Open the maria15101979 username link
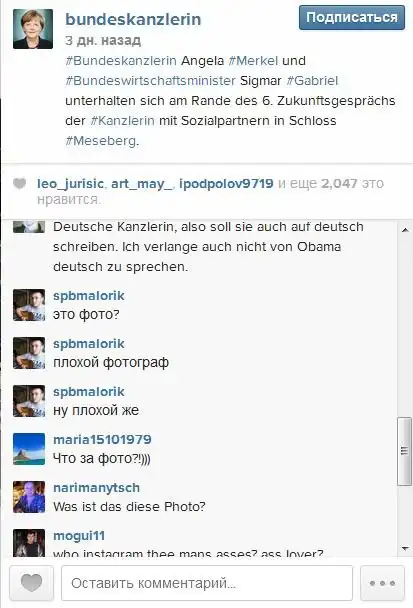413x608 pixels. 102,439
